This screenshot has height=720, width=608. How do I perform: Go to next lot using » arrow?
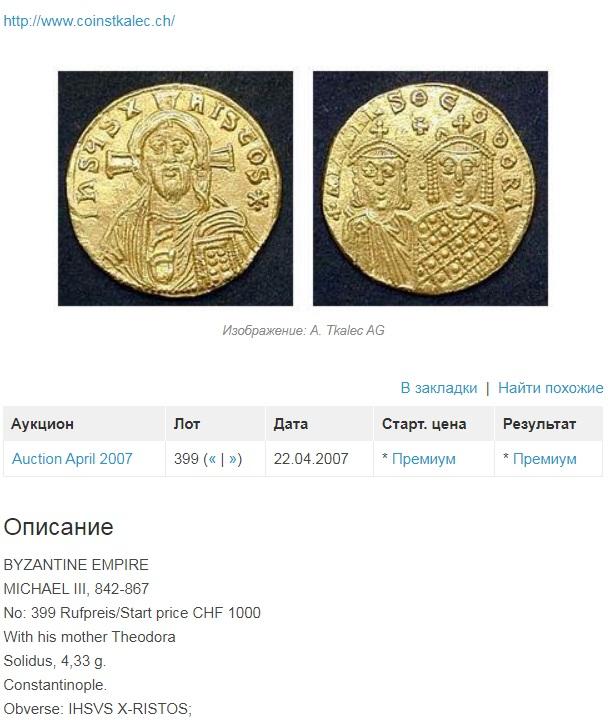coord(233,459)
